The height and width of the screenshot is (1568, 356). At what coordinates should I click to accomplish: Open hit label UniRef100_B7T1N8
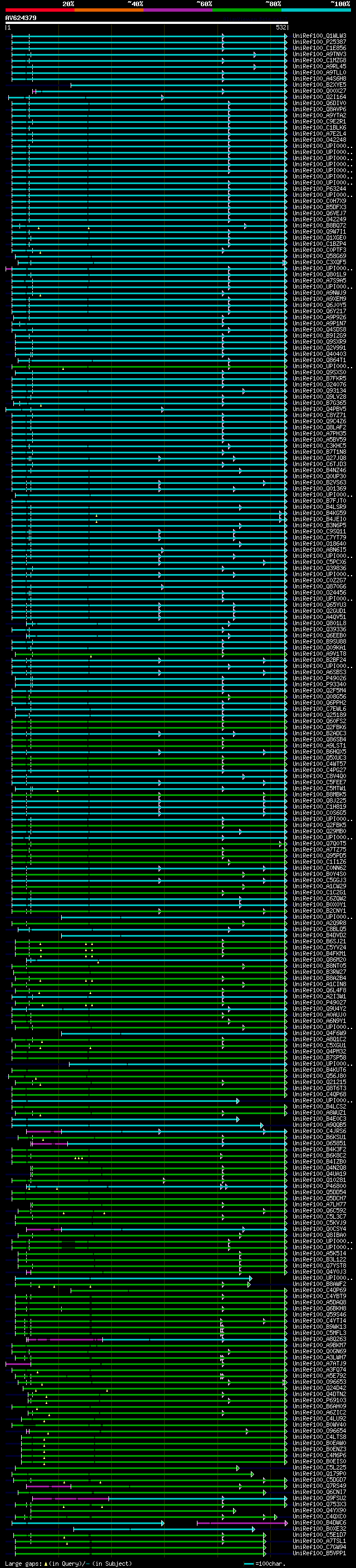319,452
